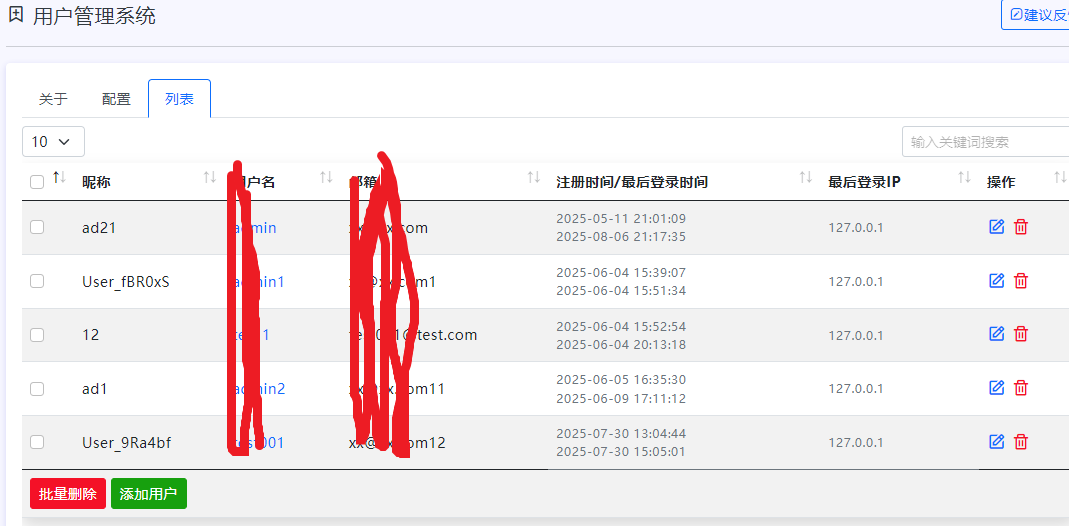Select the 列表 tab
This screenshot has width=1069, height=526.
click(179, 99)
